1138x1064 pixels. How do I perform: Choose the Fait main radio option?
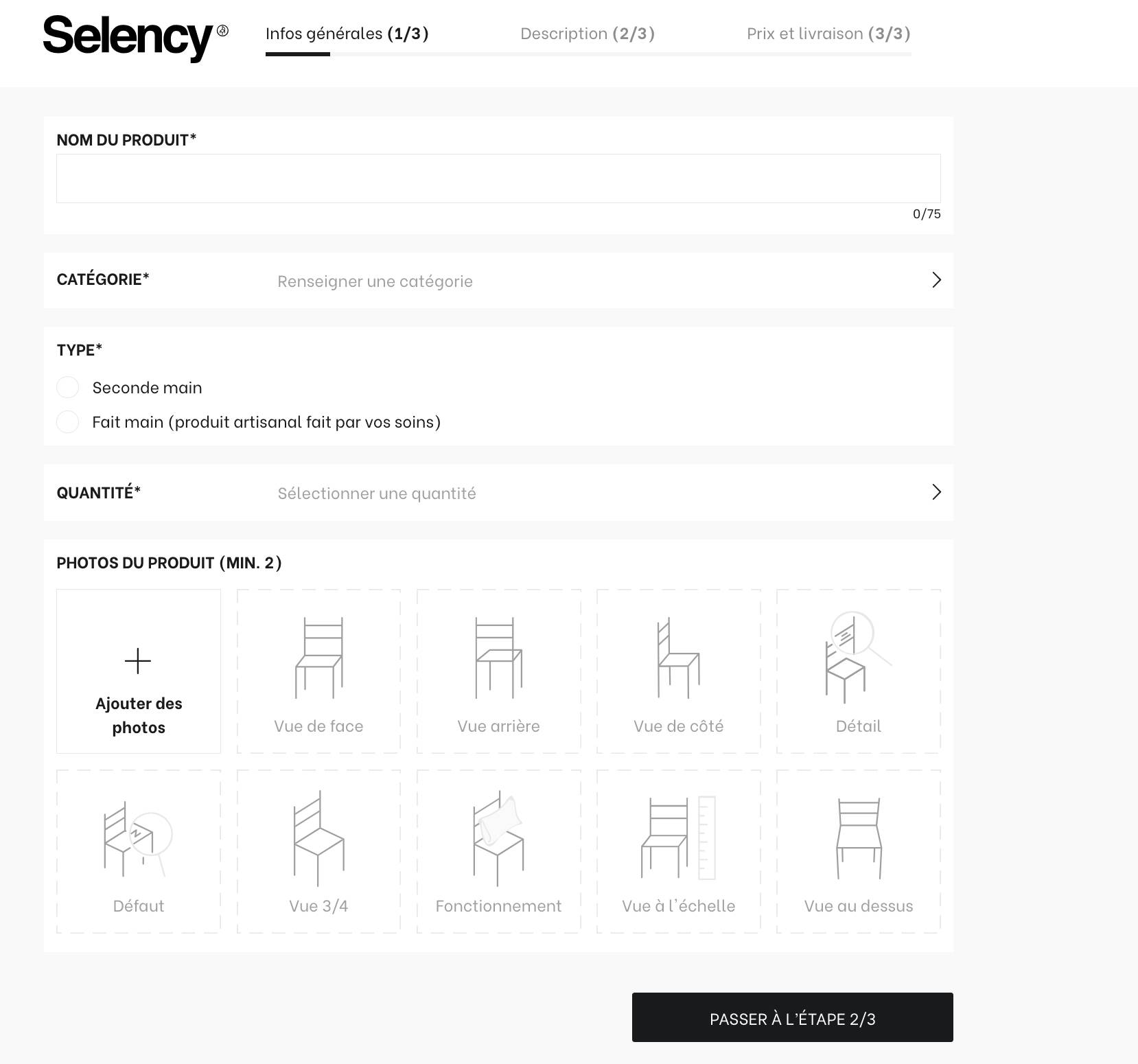[68, 421]
